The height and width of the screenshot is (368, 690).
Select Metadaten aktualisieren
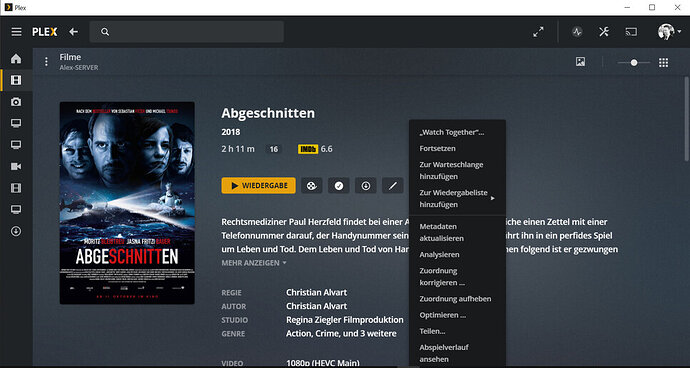coord(457,232)
